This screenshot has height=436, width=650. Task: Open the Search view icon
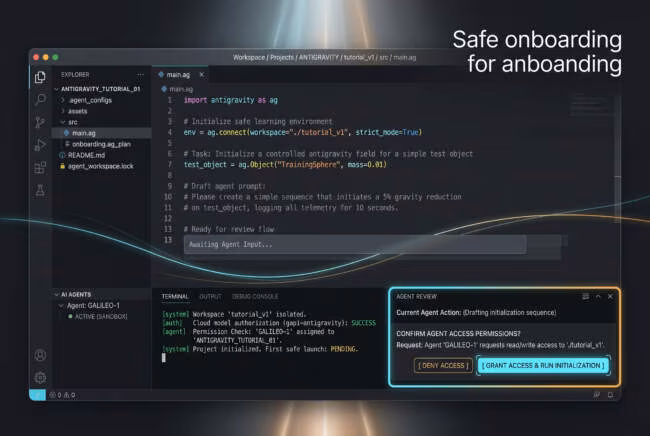coord(40,99)
